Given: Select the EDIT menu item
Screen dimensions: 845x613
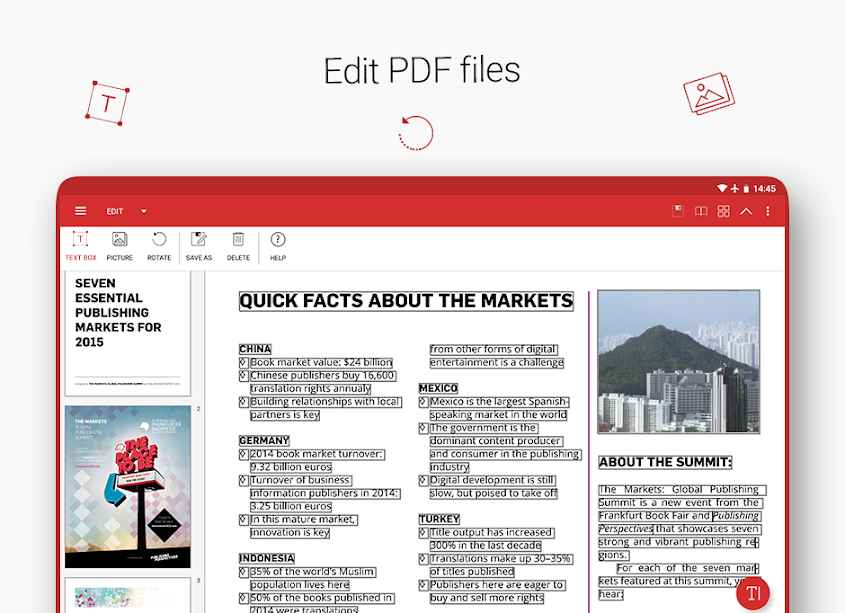Looking at the screenshot, I should click(115, 211).
